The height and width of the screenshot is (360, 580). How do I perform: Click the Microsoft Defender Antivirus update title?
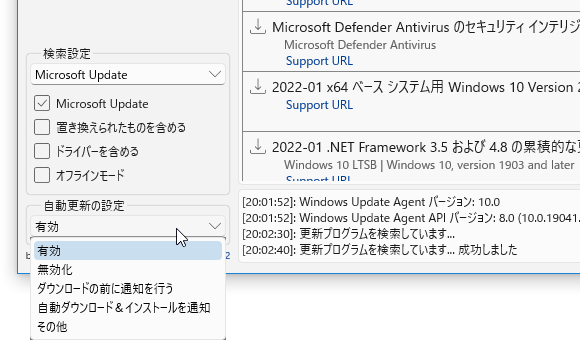426,27
